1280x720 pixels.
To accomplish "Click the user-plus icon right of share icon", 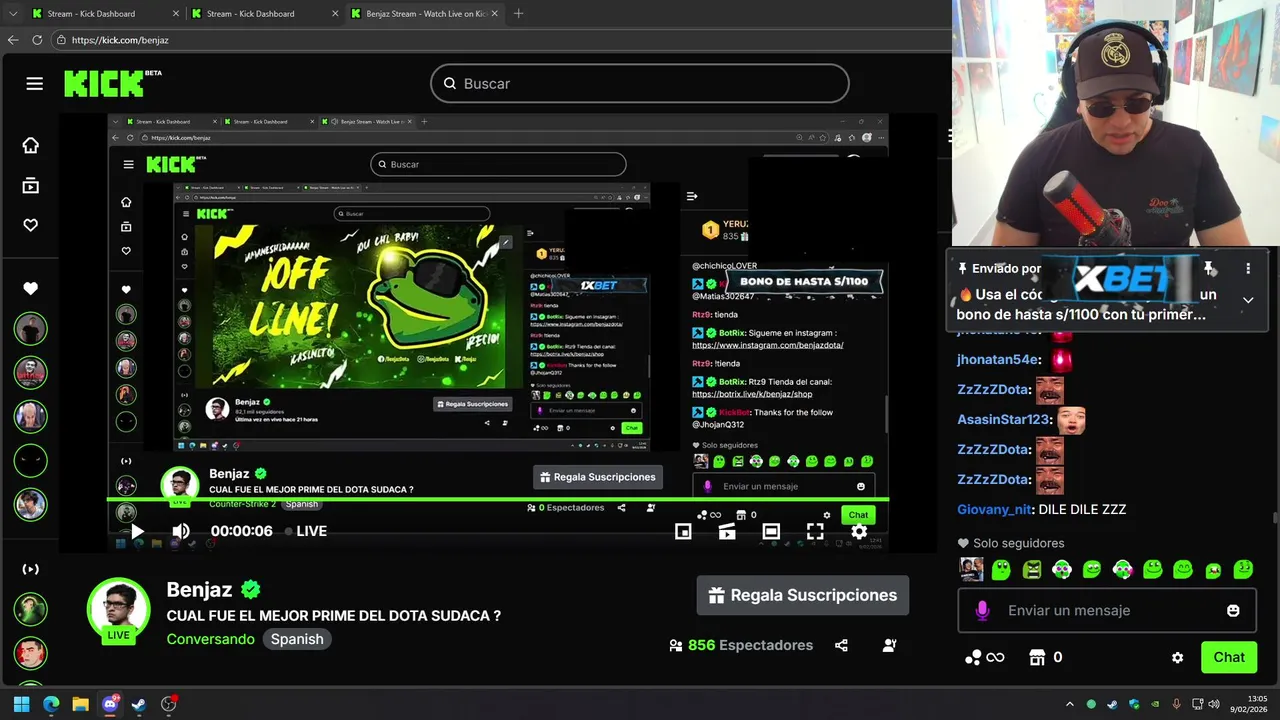I will coord(890,645).
